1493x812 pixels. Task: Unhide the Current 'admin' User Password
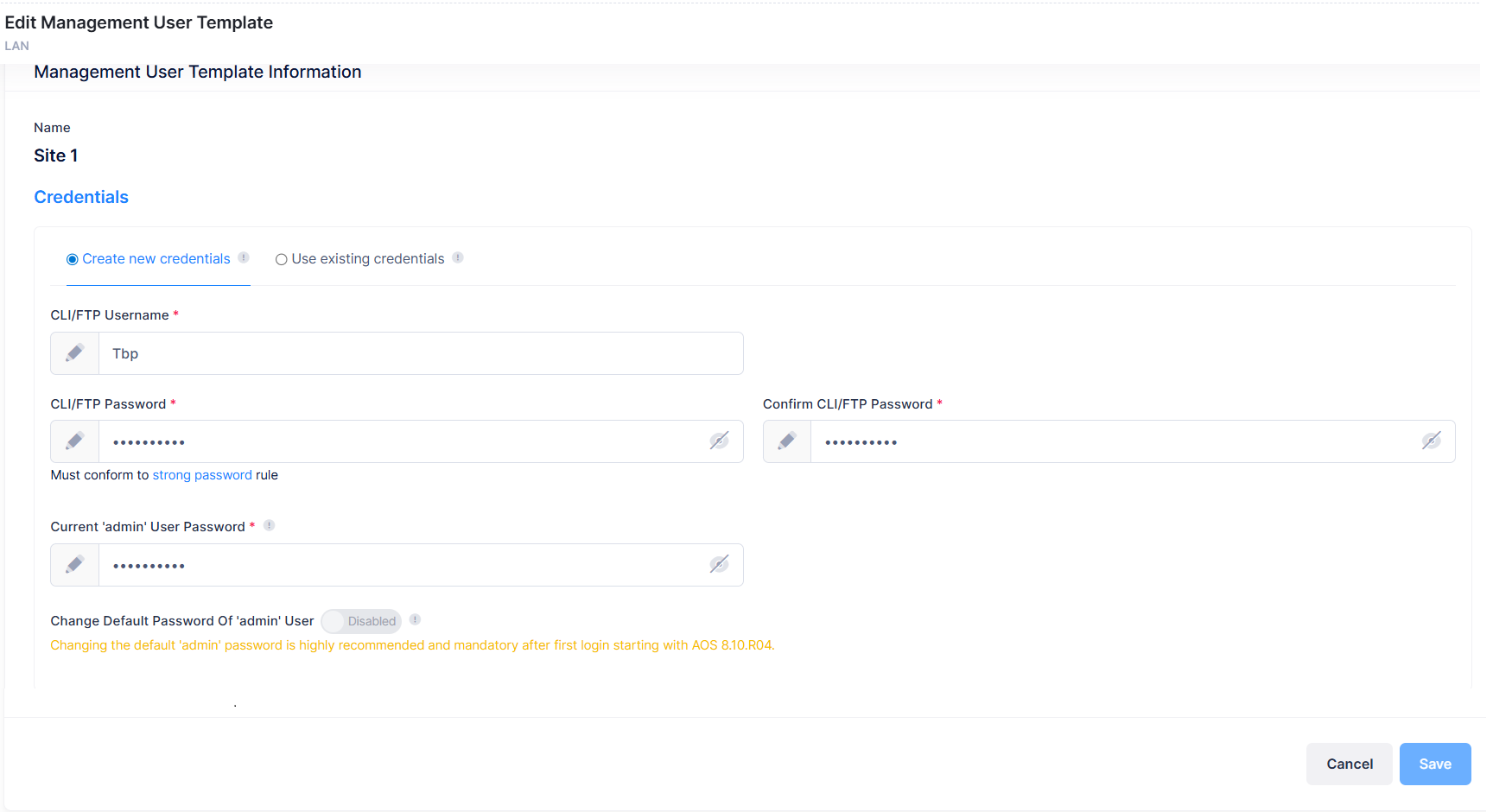tap(719, 565)
